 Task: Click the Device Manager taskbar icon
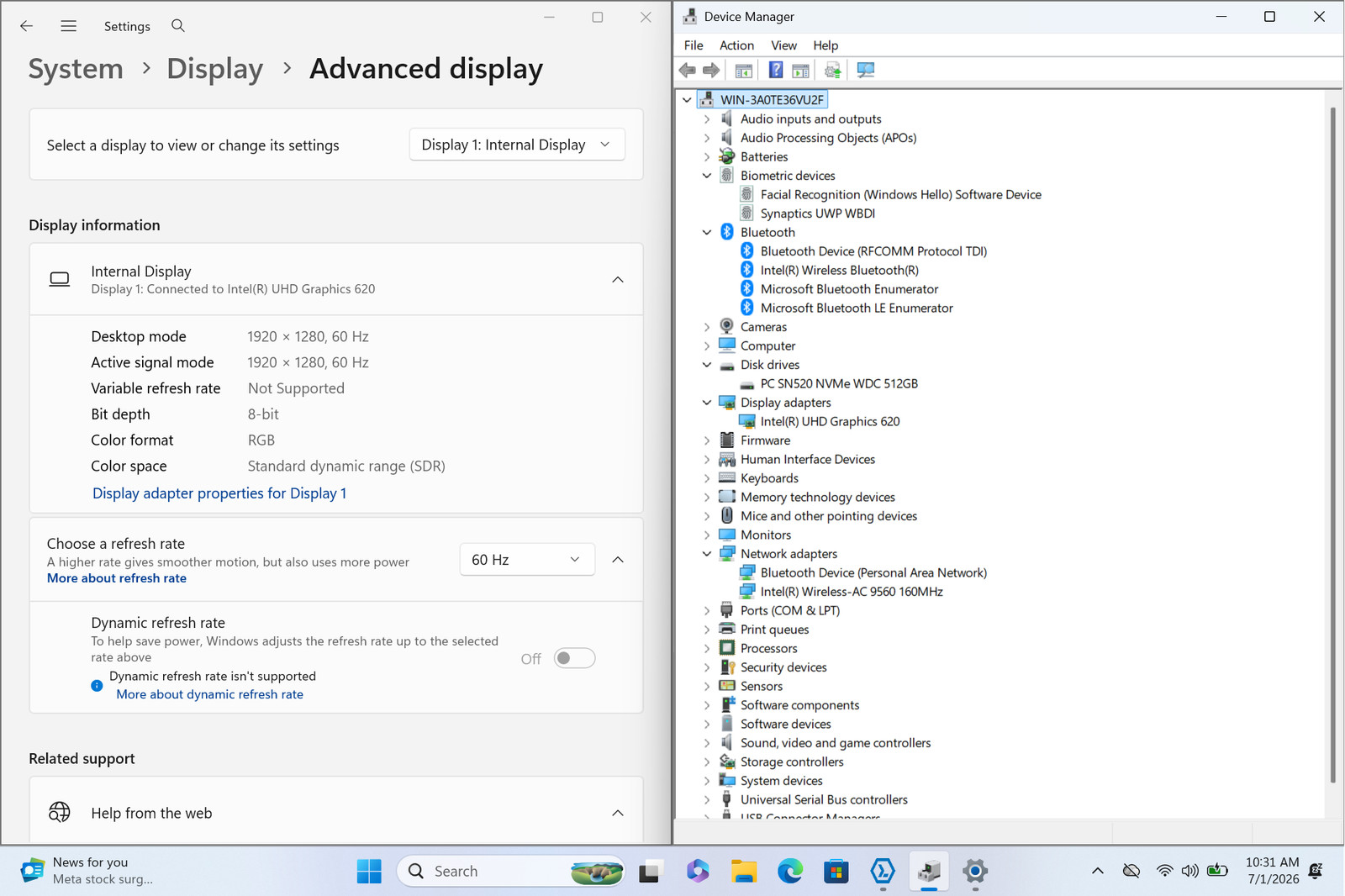[x=929, y=872]
